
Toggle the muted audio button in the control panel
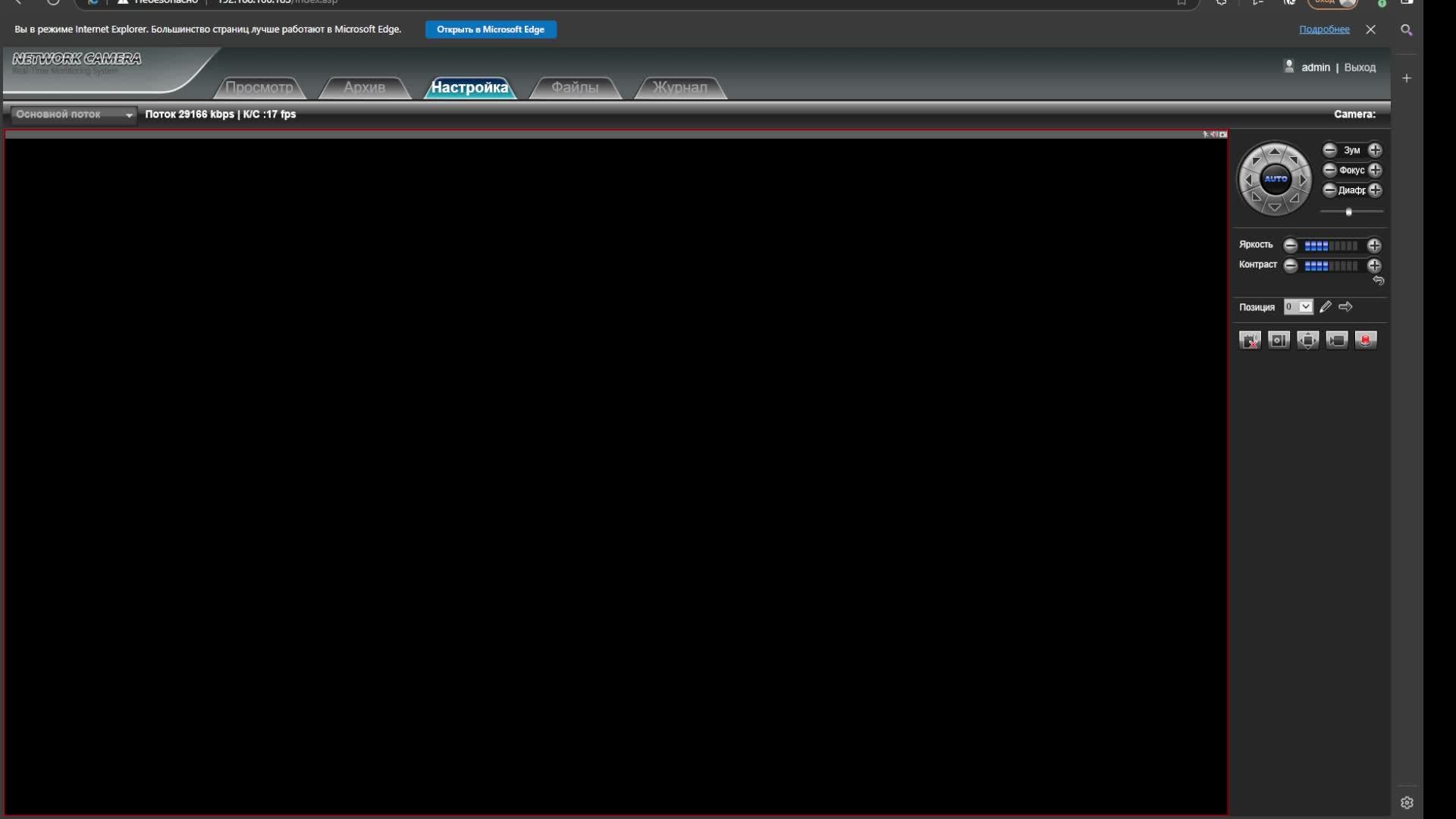1250,340
